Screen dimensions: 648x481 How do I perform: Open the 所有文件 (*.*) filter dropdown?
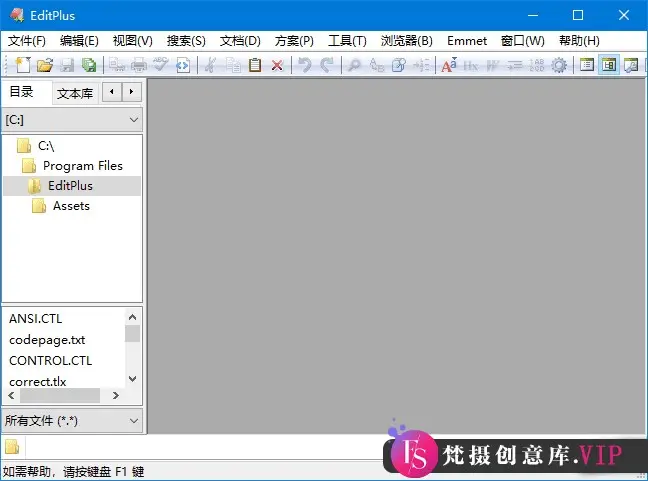[72, 421]
